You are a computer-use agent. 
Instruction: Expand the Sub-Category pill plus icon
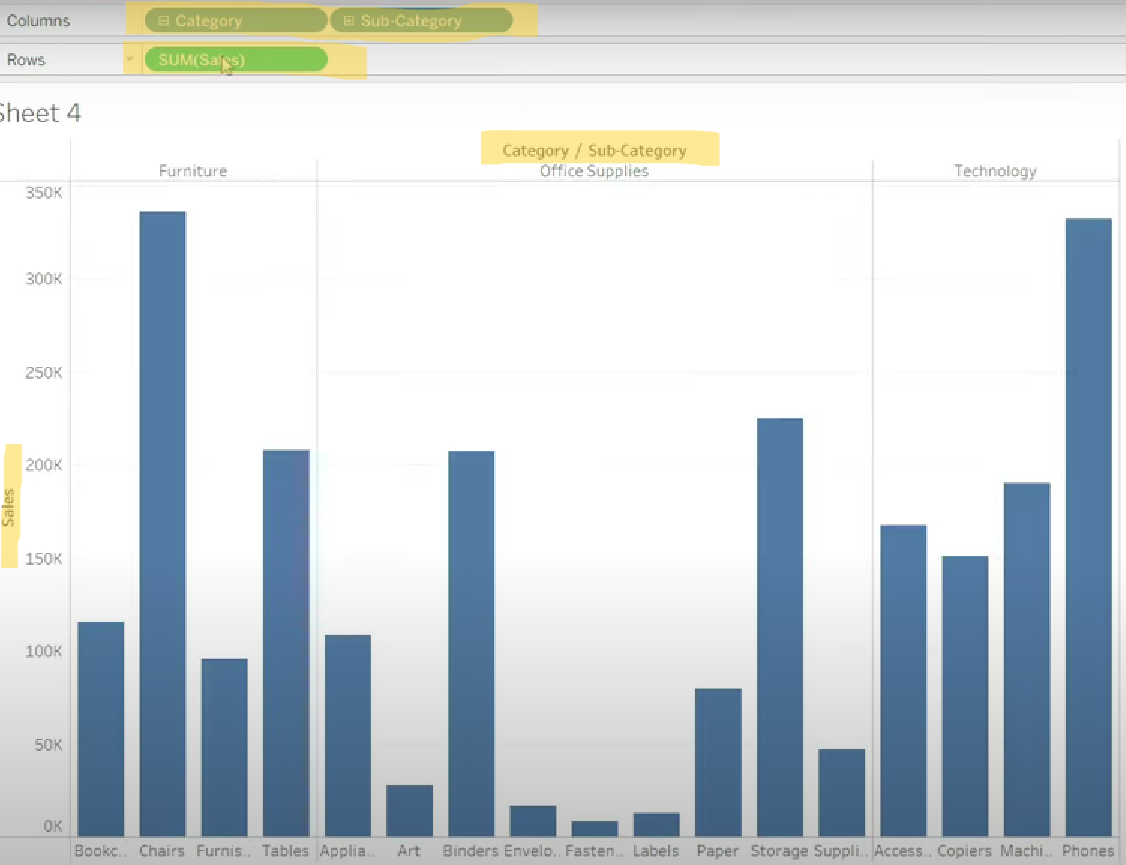point(347,19)
